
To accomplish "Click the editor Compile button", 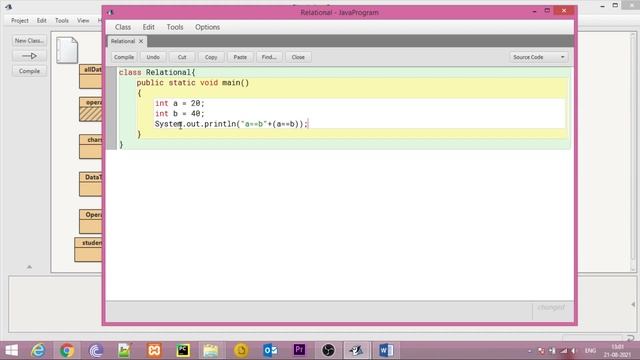I will (124, 57).
